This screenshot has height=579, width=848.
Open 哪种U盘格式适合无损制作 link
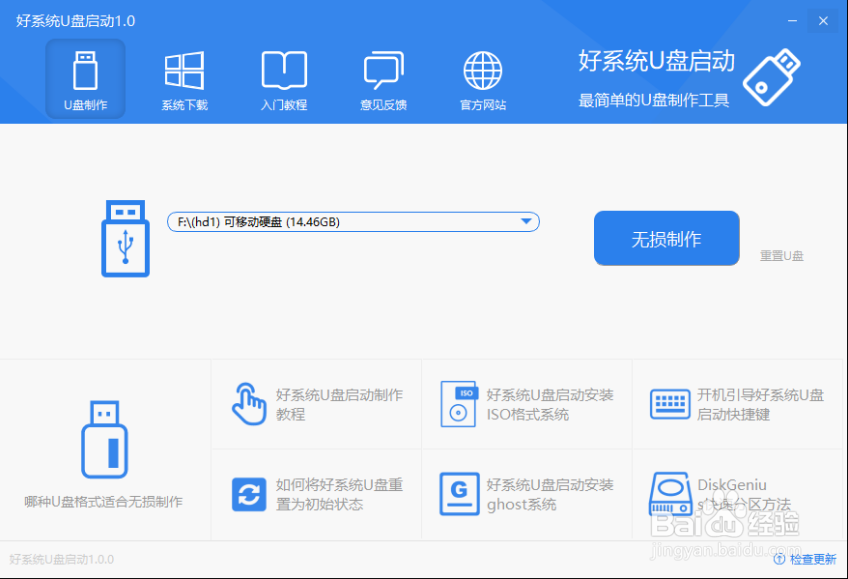[x=103, y=502]
